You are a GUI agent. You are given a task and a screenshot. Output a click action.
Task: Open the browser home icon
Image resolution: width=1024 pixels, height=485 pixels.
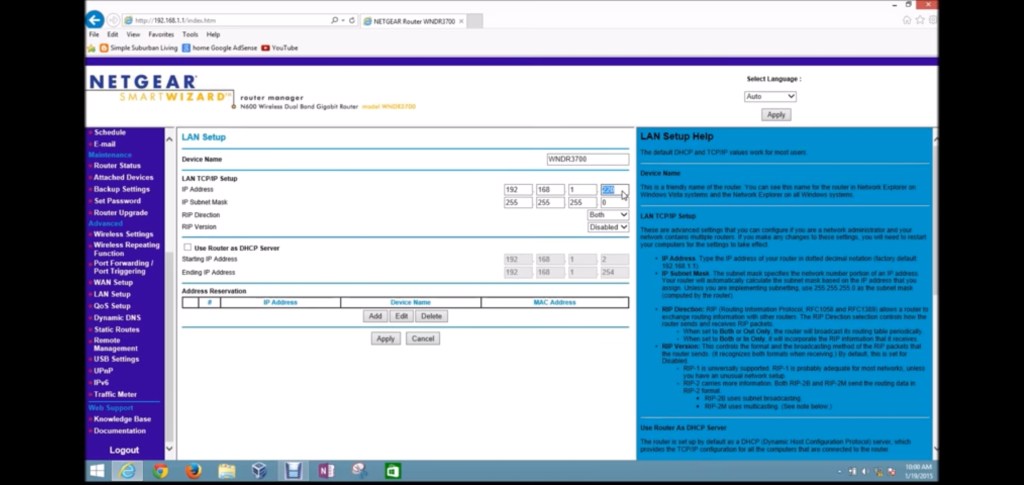tap(906, 19)
